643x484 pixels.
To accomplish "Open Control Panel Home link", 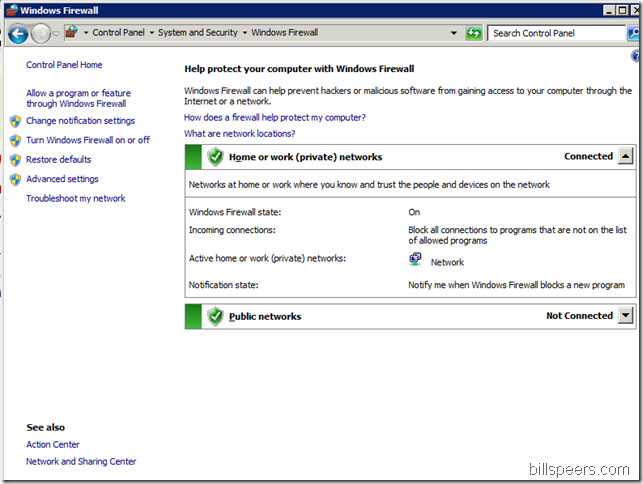I will [64, 65].
